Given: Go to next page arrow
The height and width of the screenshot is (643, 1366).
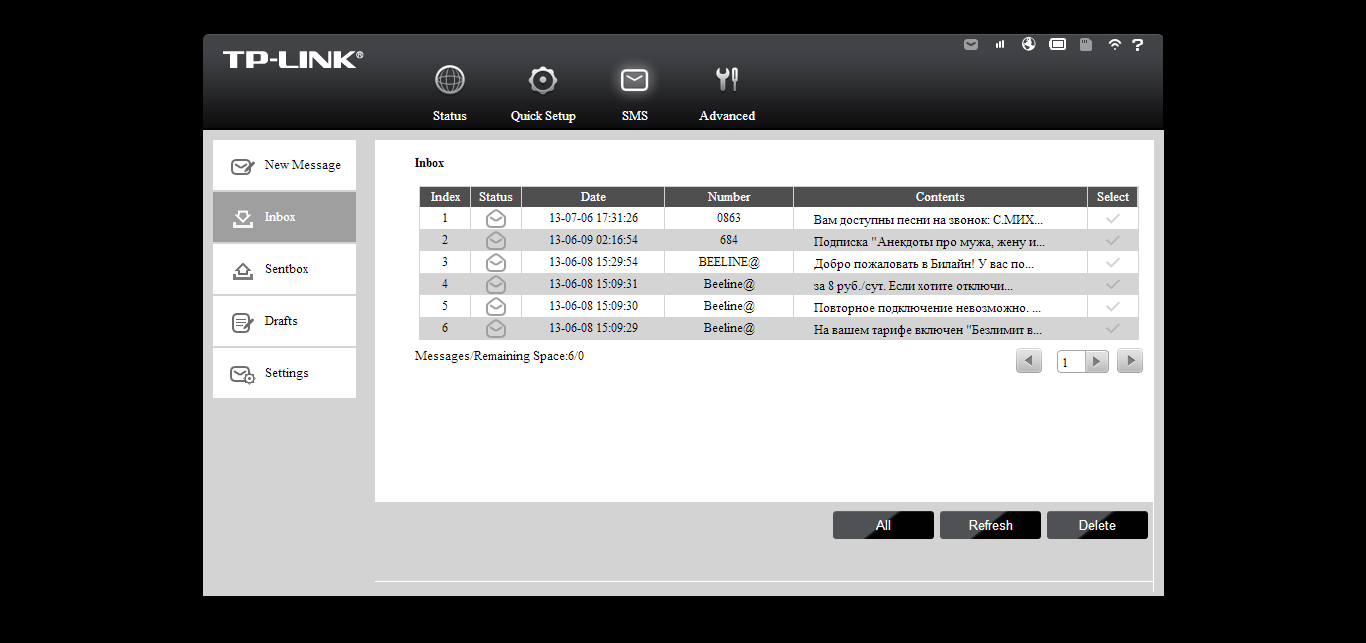Looking at the screenshot, I should pyautogui.click(x=1130, y=361).
